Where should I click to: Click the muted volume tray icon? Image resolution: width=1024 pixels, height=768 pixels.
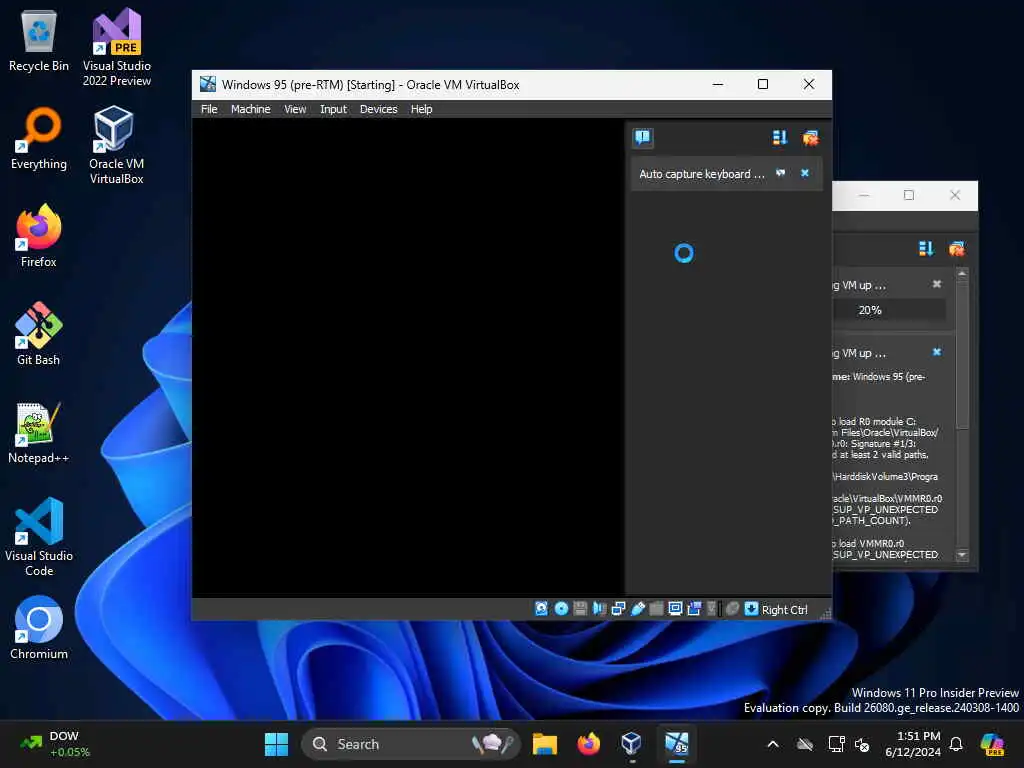(862, 744)
